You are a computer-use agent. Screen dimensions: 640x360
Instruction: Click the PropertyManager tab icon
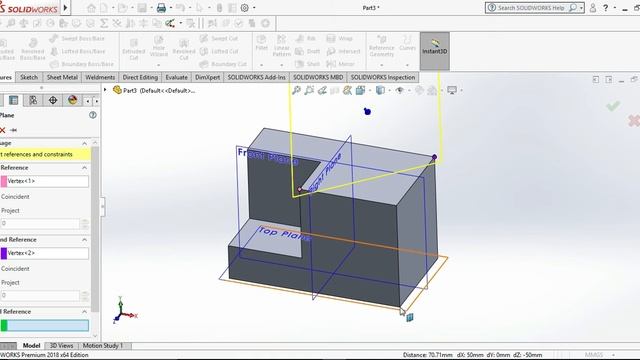[x=13, y=100]
